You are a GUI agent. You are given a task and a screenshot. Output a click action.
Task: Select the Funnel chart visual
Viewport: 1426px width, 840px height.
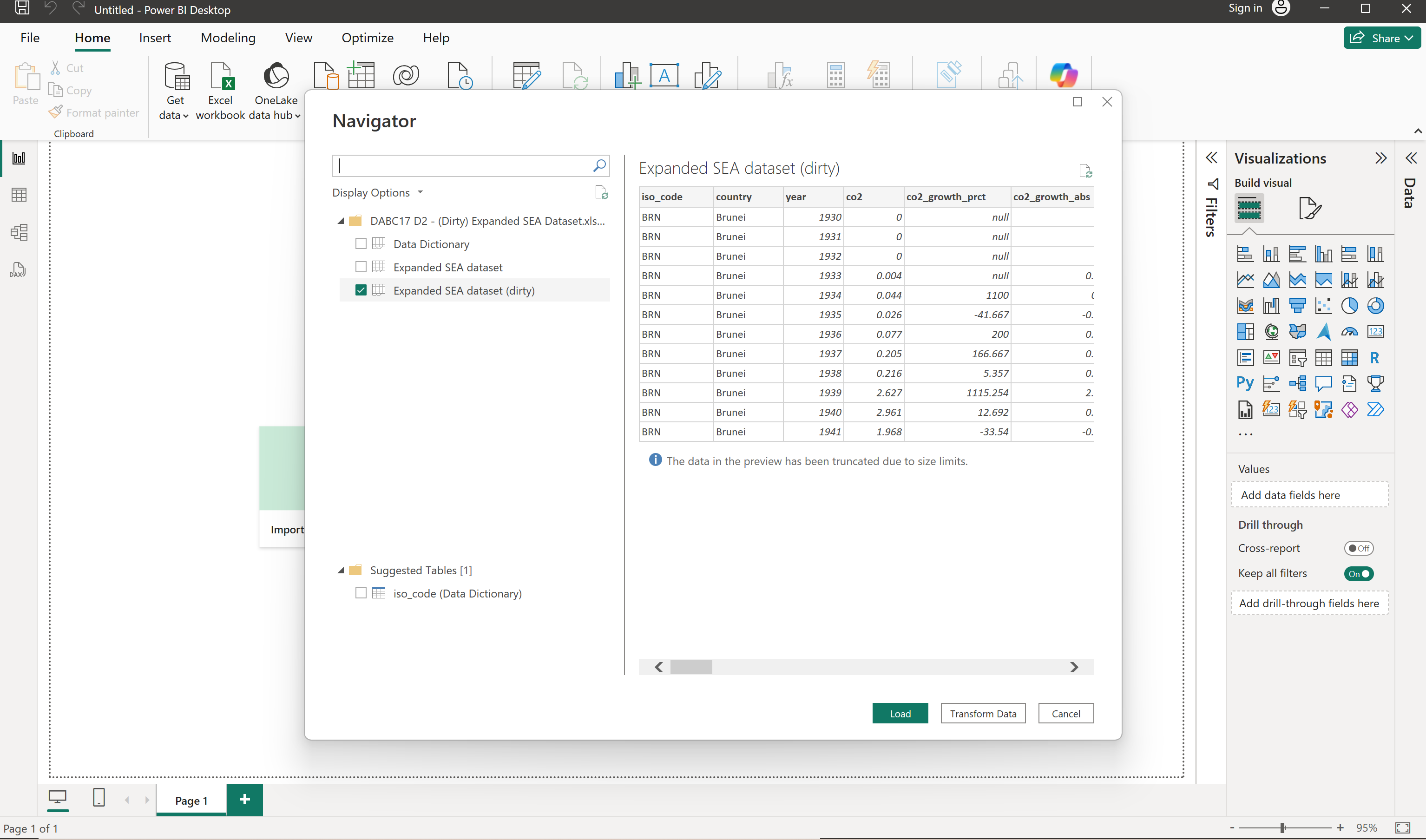[x=1297, y=306]
